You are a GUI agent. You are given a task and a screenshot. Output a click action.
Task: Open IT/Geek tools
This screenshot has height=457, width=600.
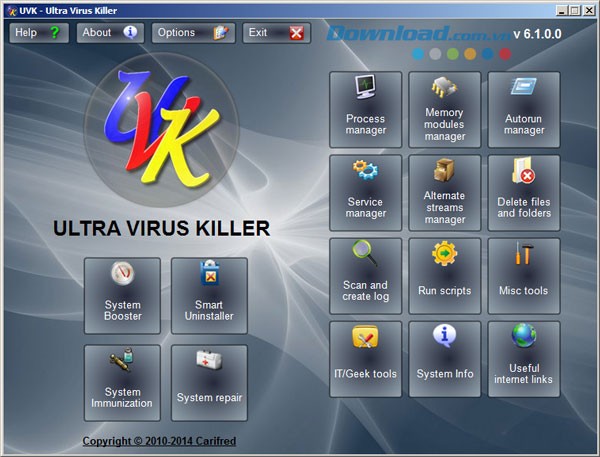pos(365,359)
